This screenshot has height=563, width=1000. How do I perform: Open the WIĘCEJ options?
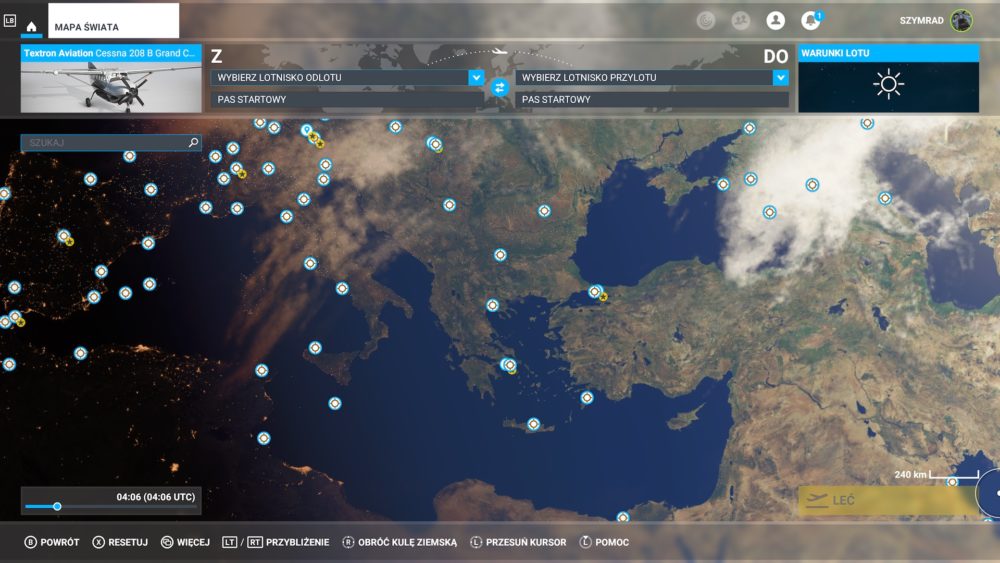coord(185,542)
